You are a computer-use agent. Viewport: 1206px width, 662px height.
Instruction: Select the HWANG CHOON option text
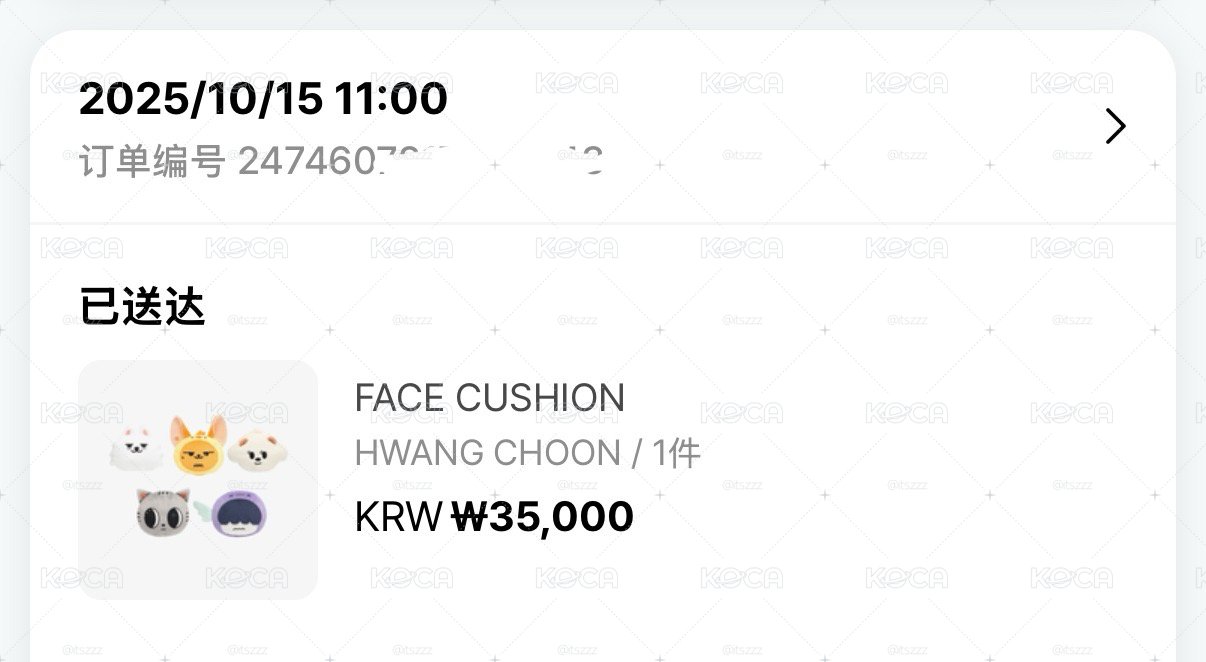[x=488, y=454]
